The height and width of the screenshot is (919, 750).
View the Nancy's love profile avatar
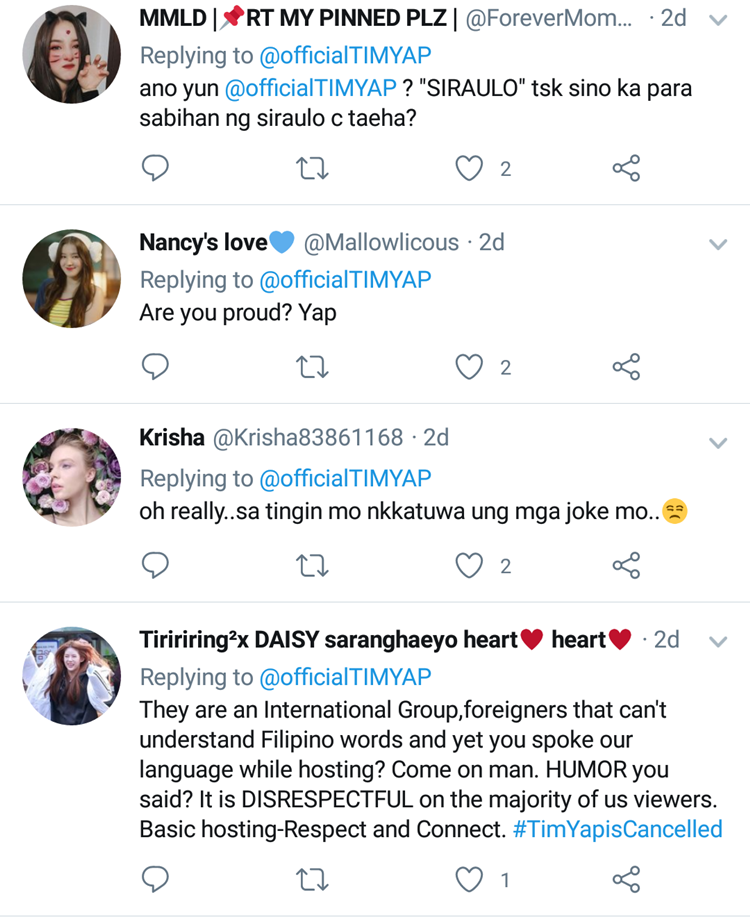point(71,279)
